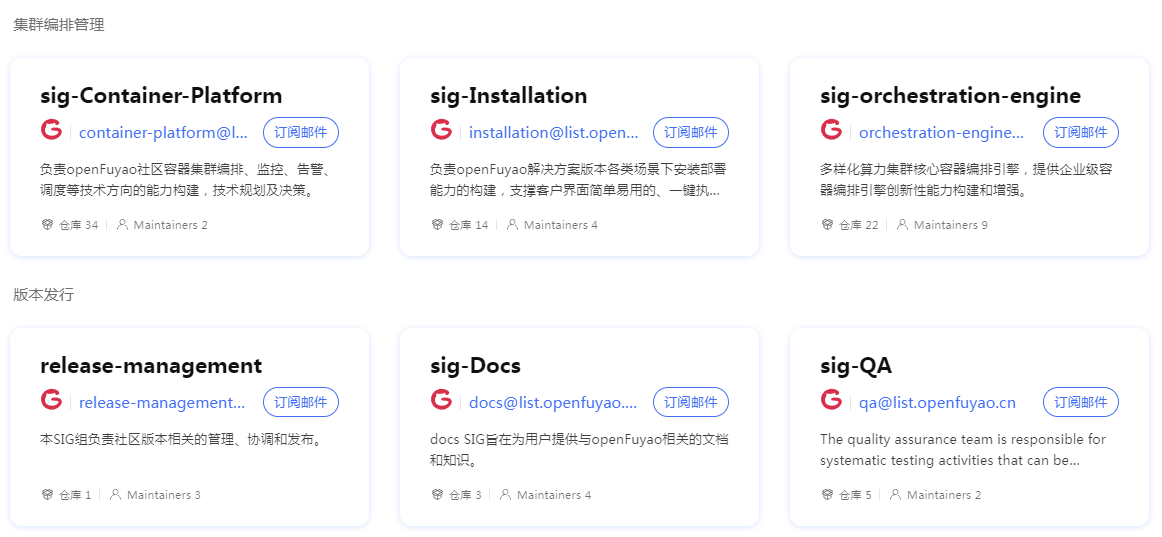
Task: Click repository icon on sig-Container-Platform card
Action: pyautogui.click(x=47, y=225)
